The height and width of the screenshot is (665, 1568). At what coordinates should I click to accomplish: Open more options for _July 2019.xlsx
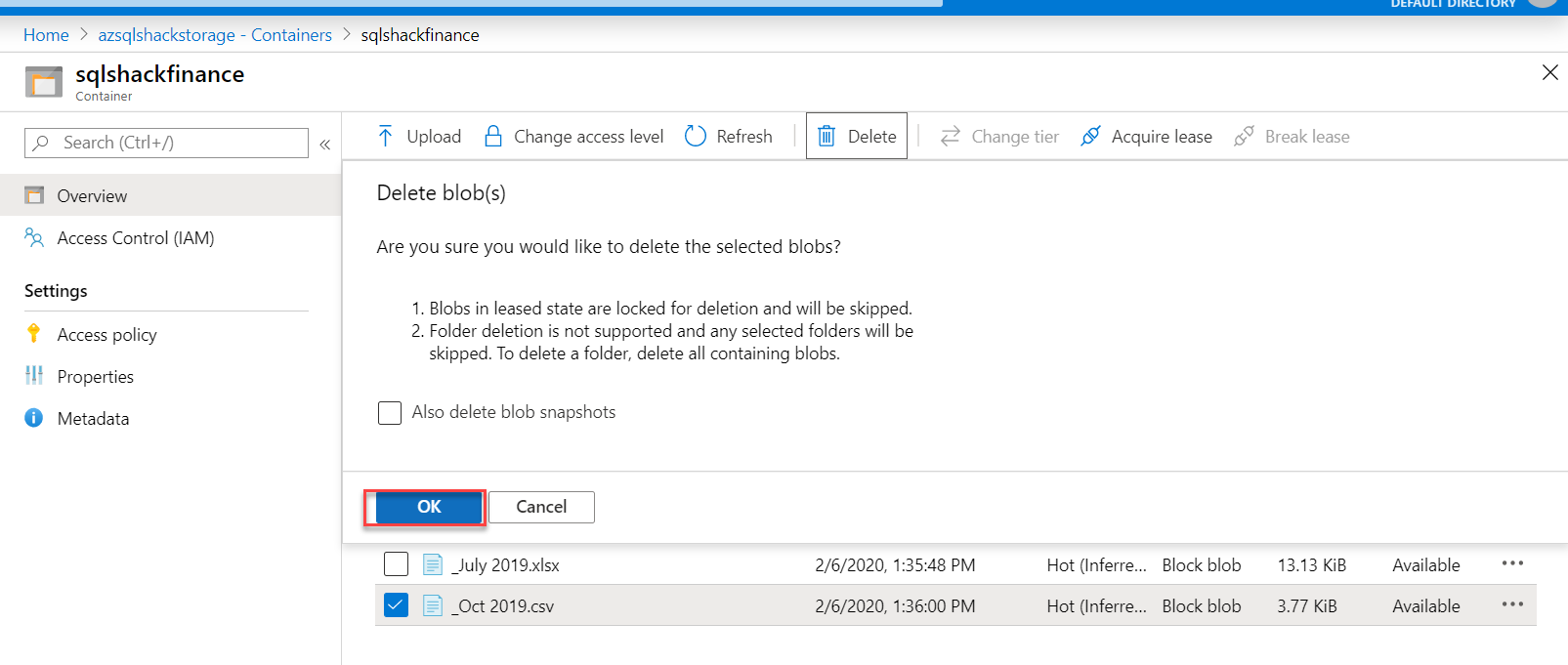(x=1512, y=563)
